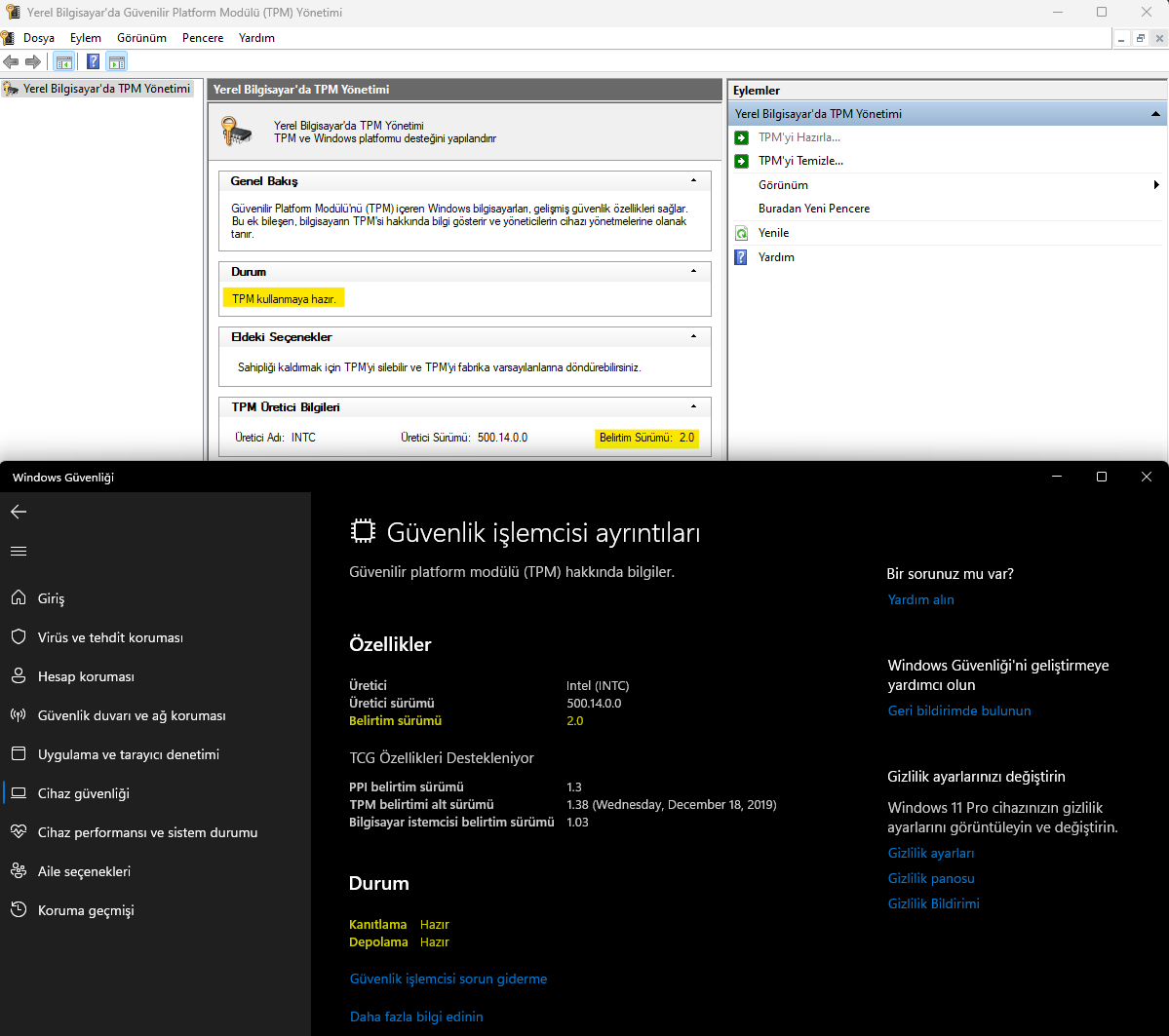Click 'TCG Özellikleri Destekleniyor' heading
This screenshot has width=1169, height=1036.
[442, 758]
